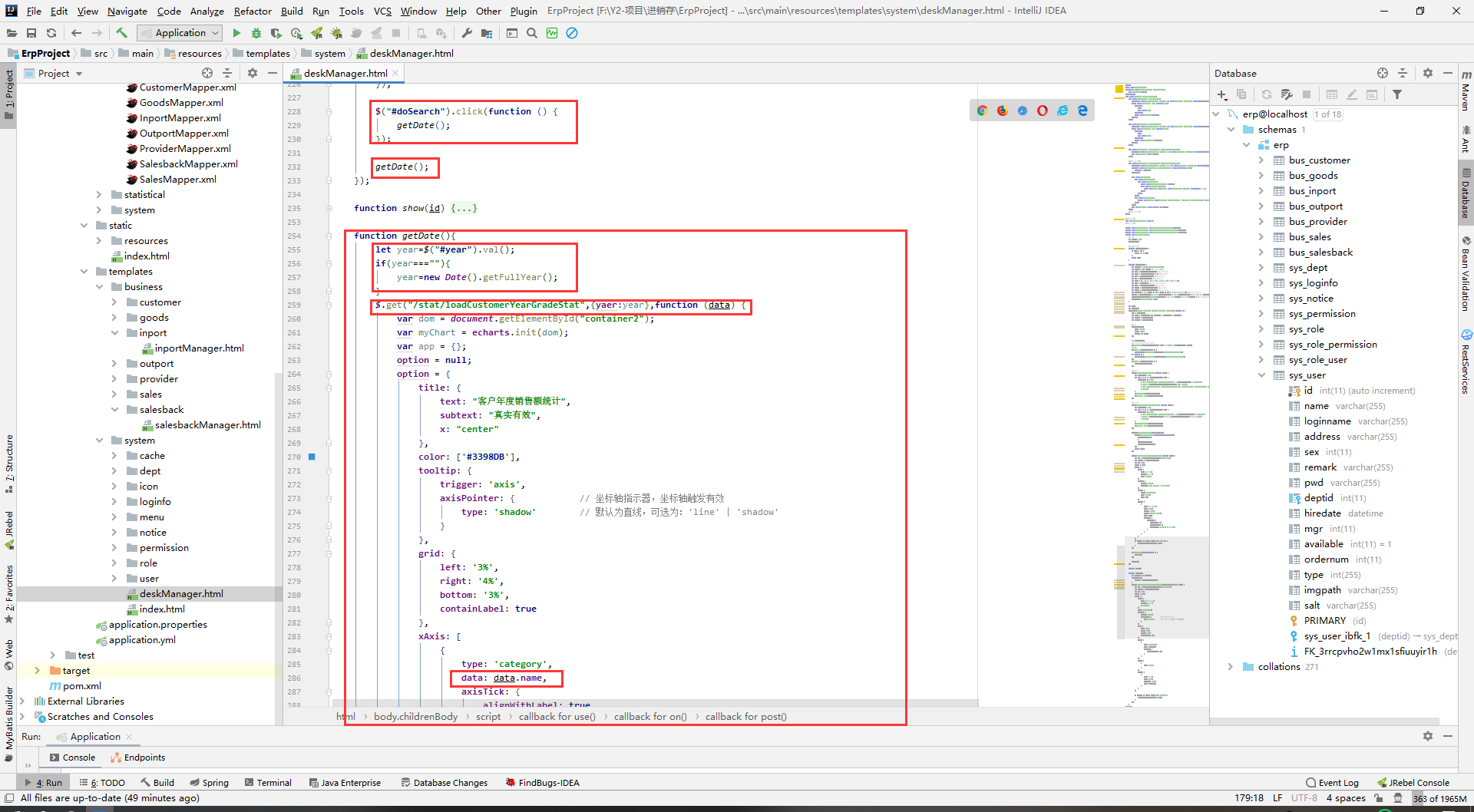Open Project Structure settings wrench icon
Image resolution: width=1474 pixels, height=812 pixels.
pyautogui.click(x=467, y=33)
